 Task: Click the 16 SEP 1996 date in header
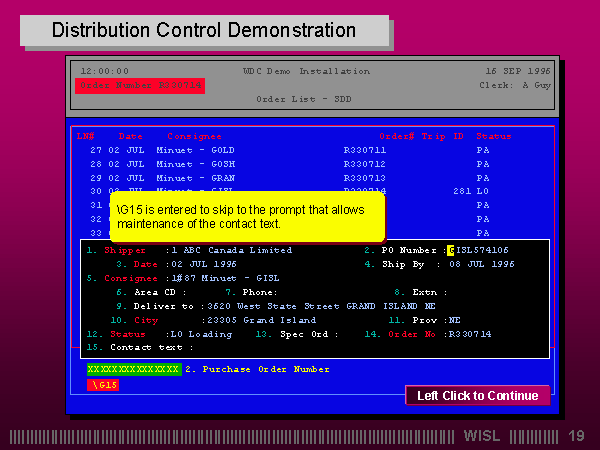pyautogui.click(x=518, y=71)
